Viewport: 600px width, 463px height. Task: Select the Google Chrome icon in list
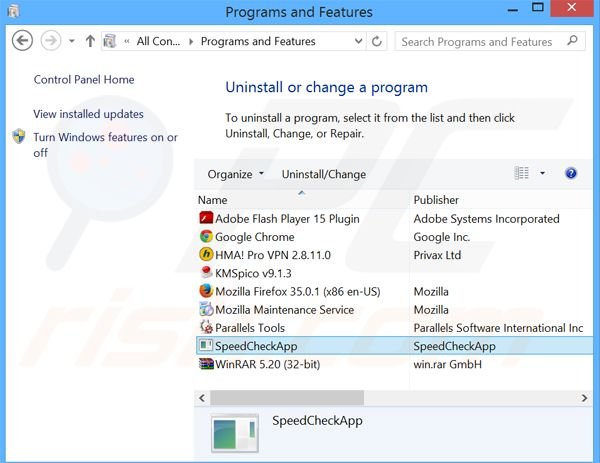(206, 237)
